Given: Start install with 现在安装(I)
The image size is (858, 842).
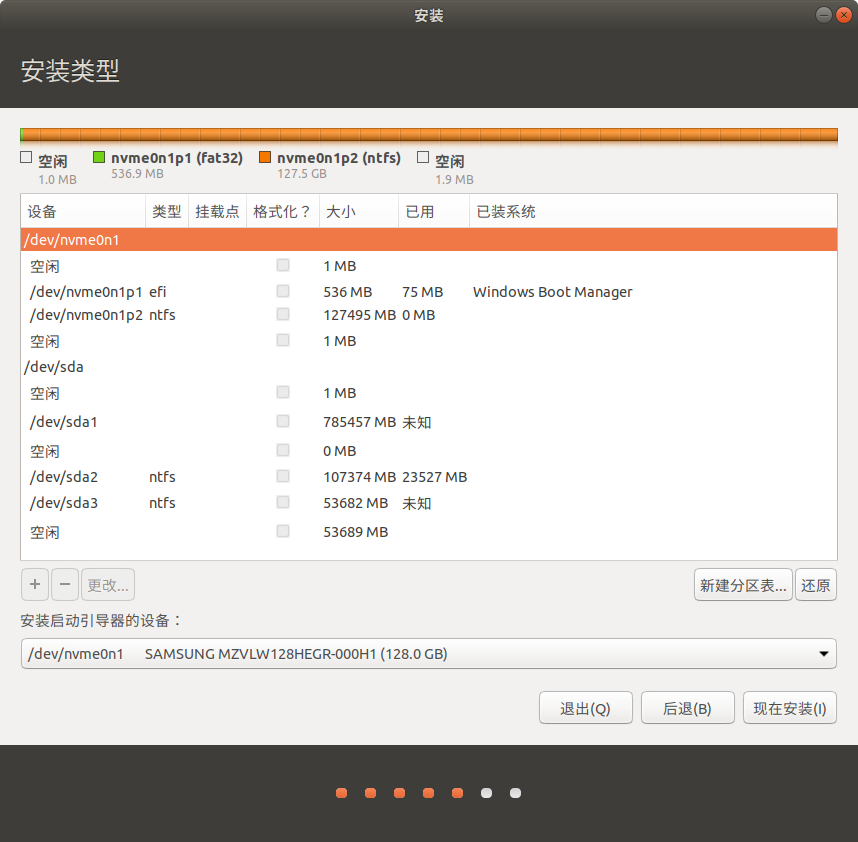Looking at the screenshot, I should click(790, 708).
